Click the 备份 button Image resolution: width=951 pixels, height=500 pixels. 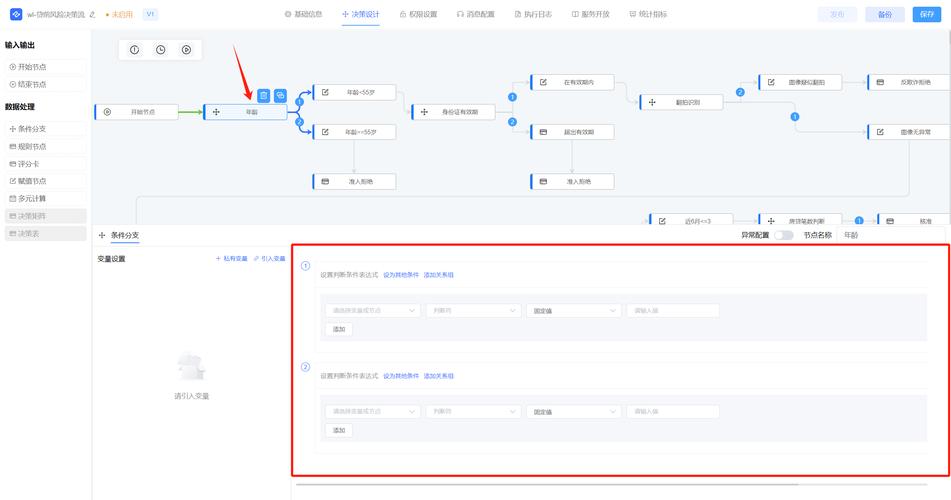885,15
